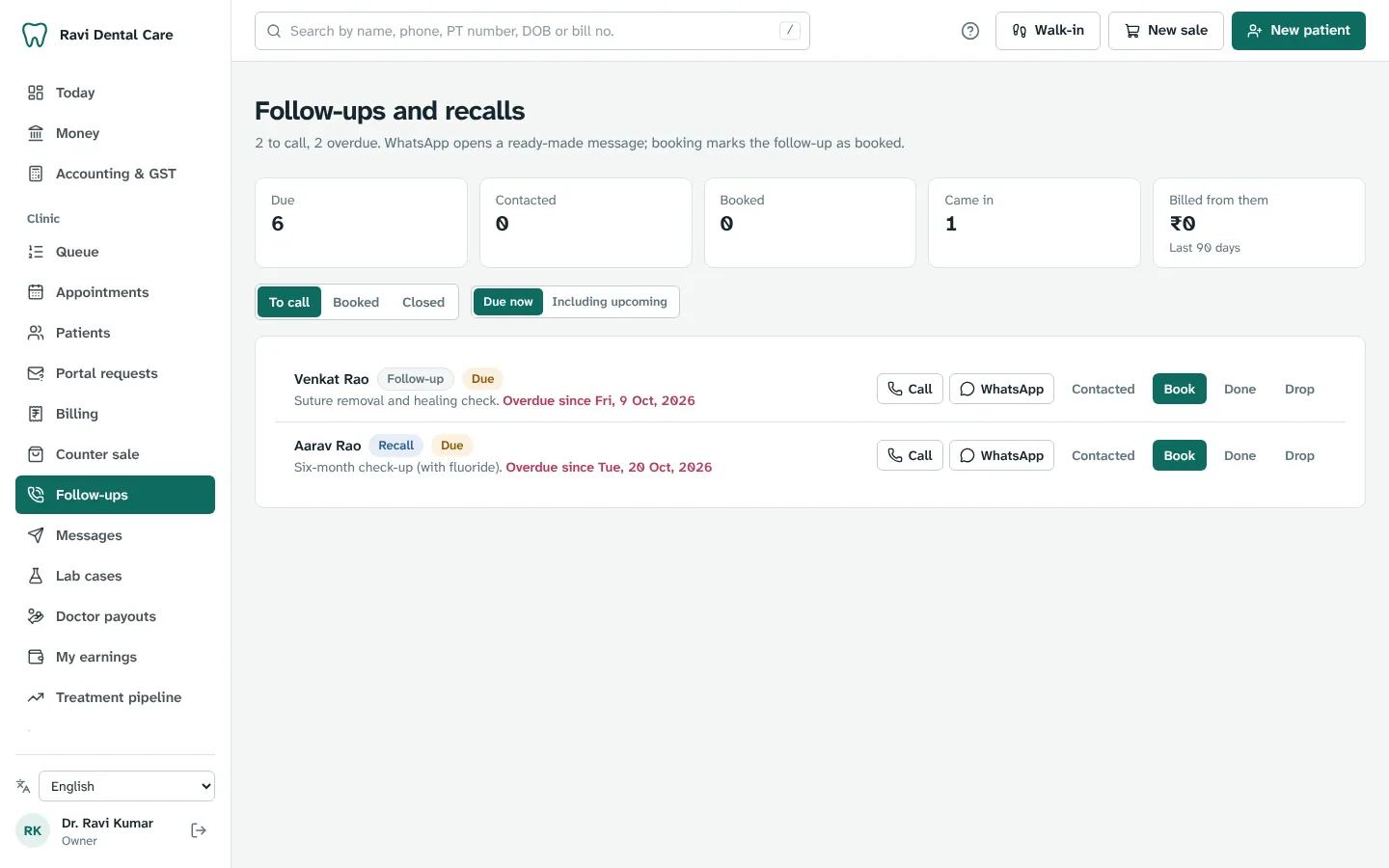The height and width of the screenshot is (868, 1389).
Task: Mark Aarav Rao as Contacted
Action: (1103, 455)
